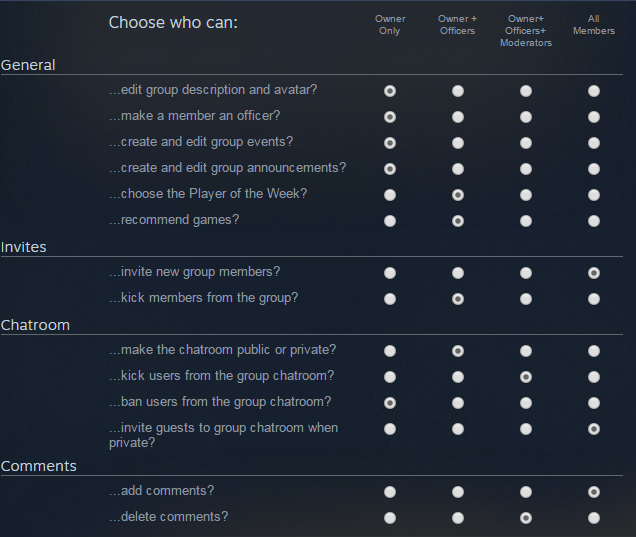Set group announcements to Owner + Officers
The image size is (636, 537).
coord(458,169)
